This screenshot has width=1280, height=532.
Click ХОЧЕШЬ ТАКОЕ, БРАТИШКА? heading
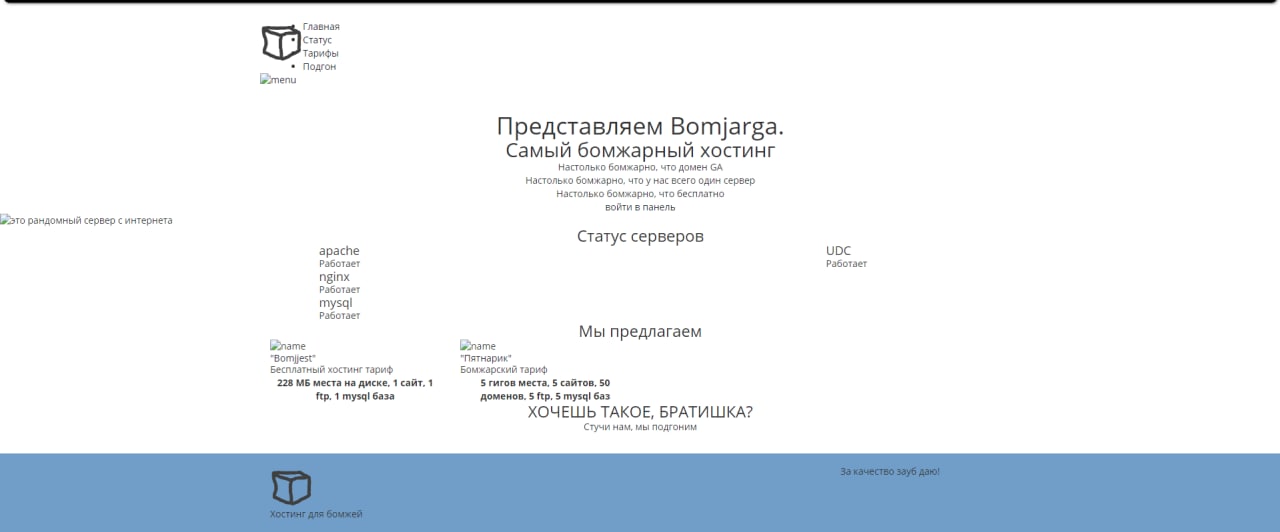click(640, 412)
